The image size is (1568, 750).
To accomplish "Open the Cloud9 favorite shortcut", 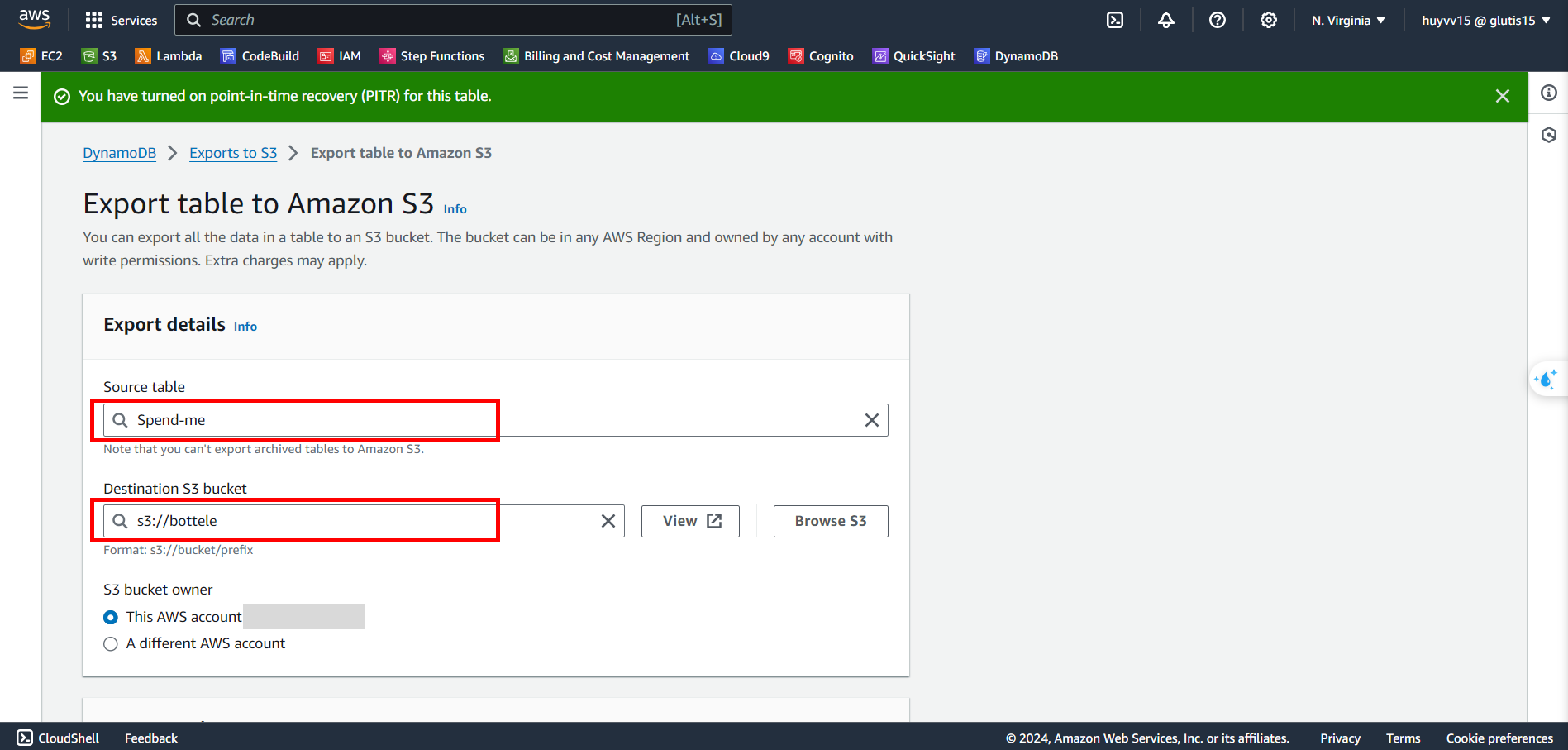I will click(x=739, y=56).
